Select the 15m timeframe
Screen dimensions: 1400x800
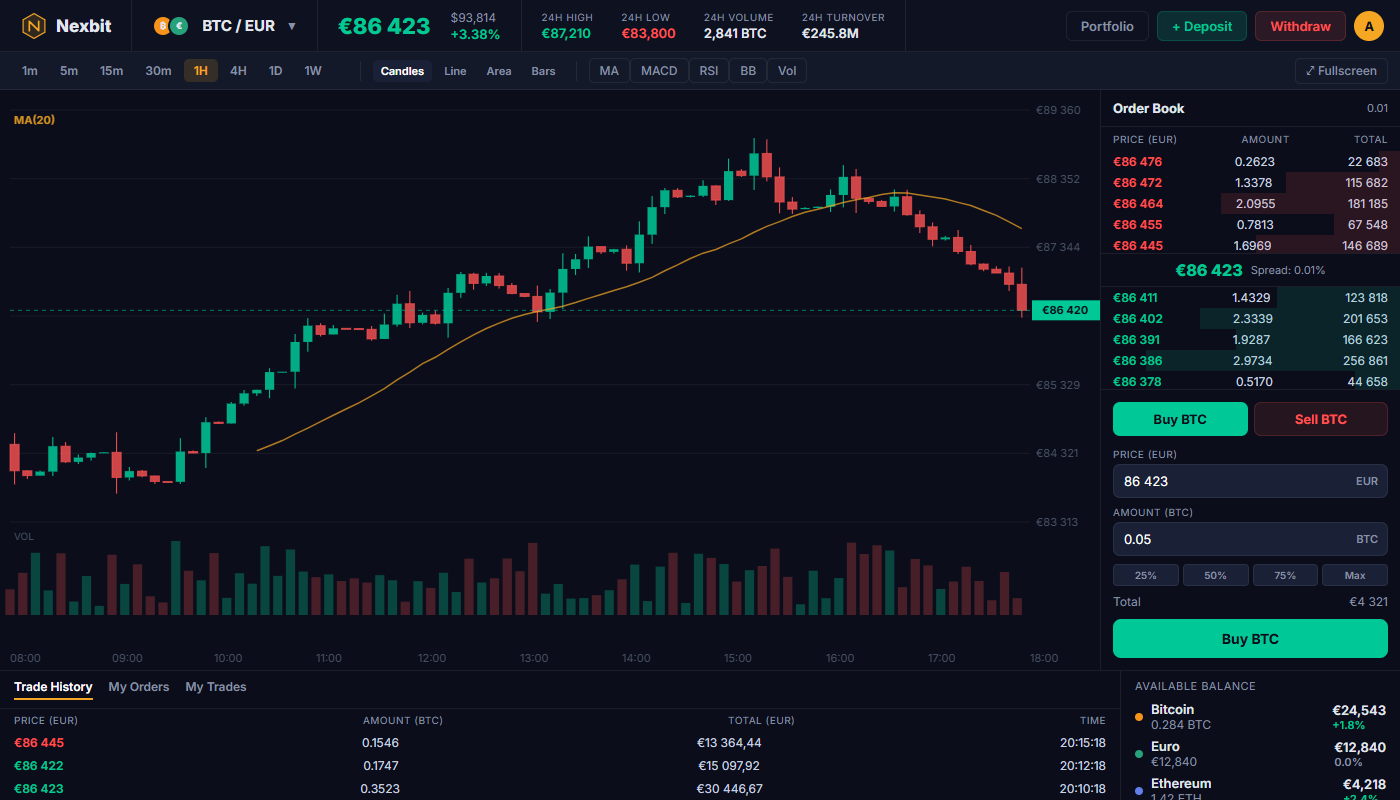click(x=112, y=71)
